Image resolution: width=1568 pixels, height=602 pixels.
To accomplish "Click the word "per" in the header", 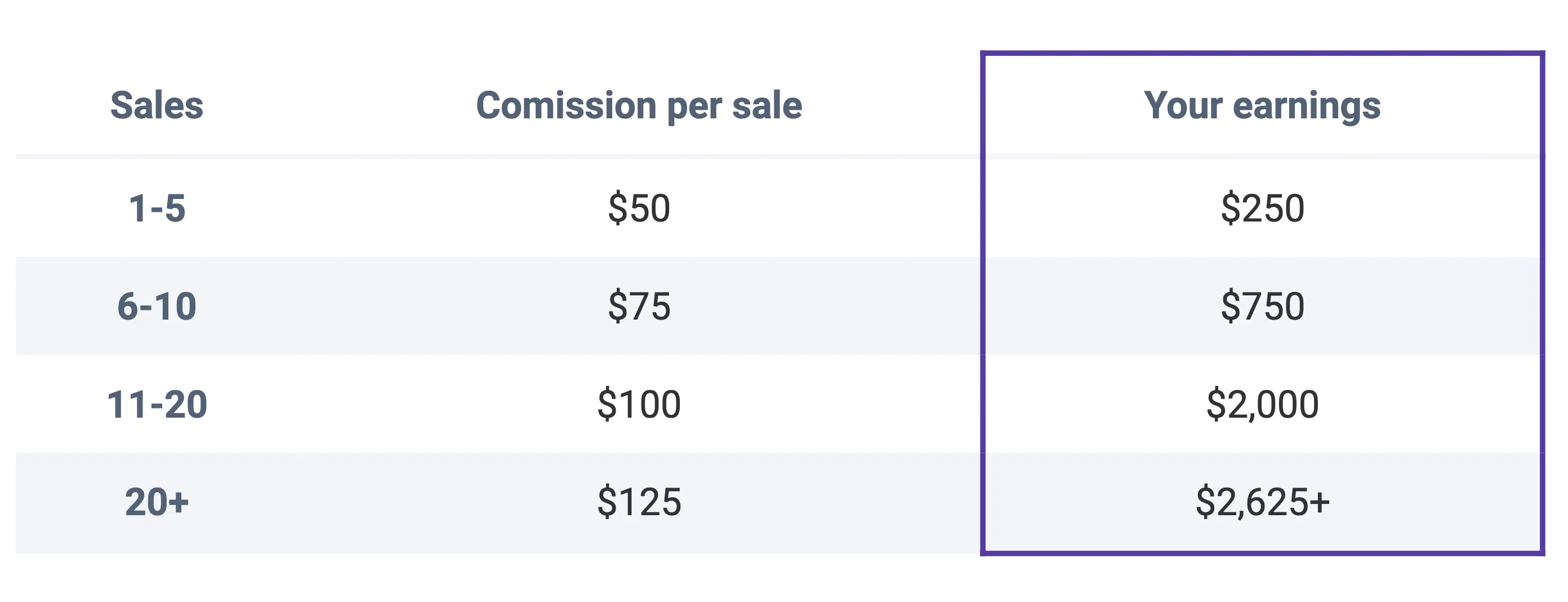I will coord(694,107).
